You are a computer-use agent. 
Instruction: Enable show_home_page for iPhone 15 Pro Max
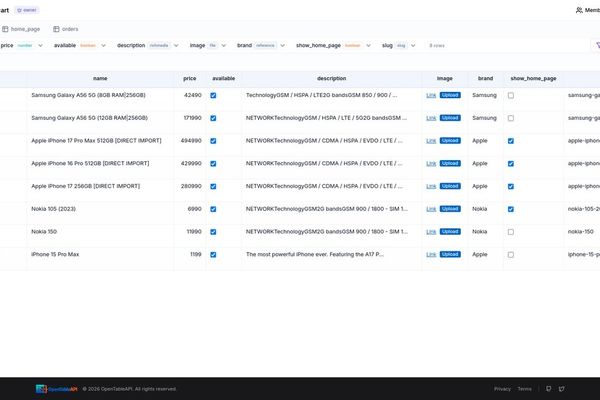[511, 255]
